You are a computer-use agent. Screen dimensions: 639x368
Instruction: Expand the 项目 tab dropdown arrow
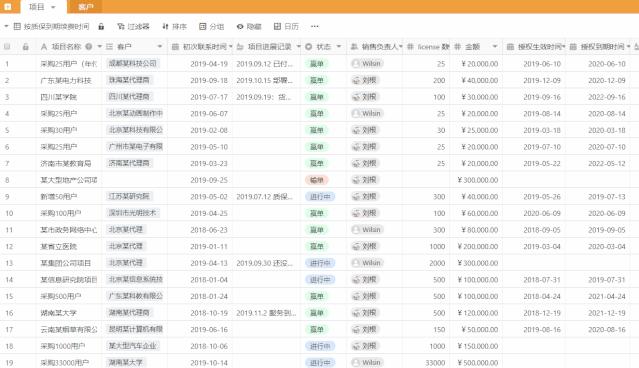tap(53, 7)
